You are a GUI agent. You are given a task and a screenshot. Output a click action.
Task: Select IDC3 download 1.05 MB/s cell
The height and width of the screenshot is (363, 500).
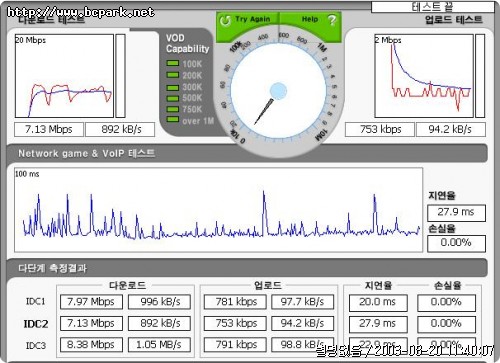[160, 345]
